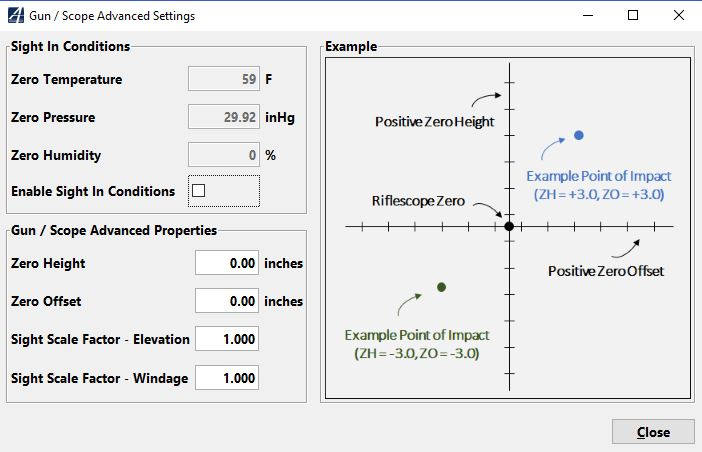
Task: Click the application logo in the title bar
Action: [x=14, y=16]
